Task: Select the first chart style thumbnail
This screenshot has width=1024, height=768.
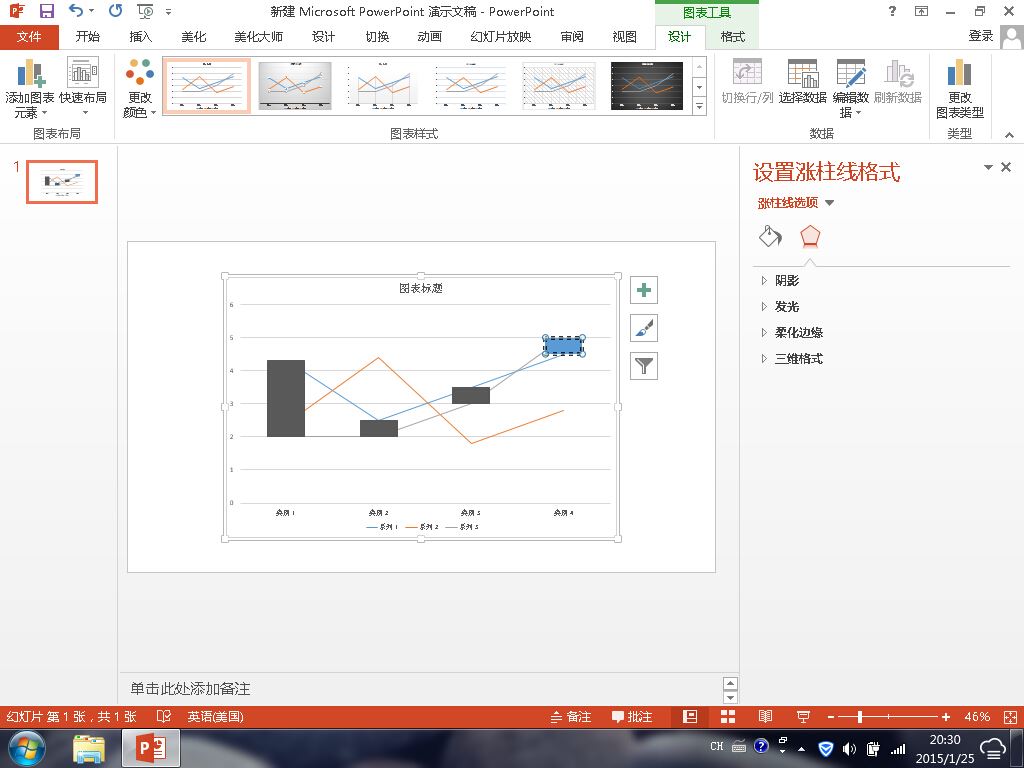Action: [206, 86]
